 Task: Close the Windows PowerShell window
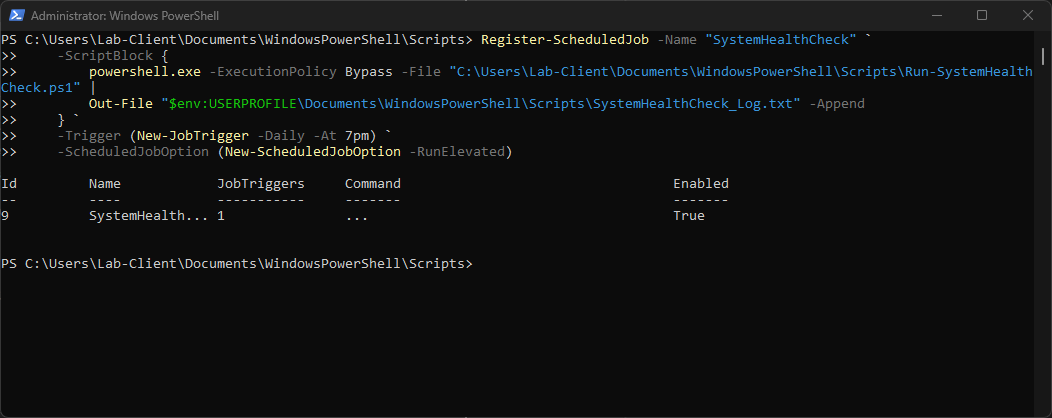tap(1027, 15)
